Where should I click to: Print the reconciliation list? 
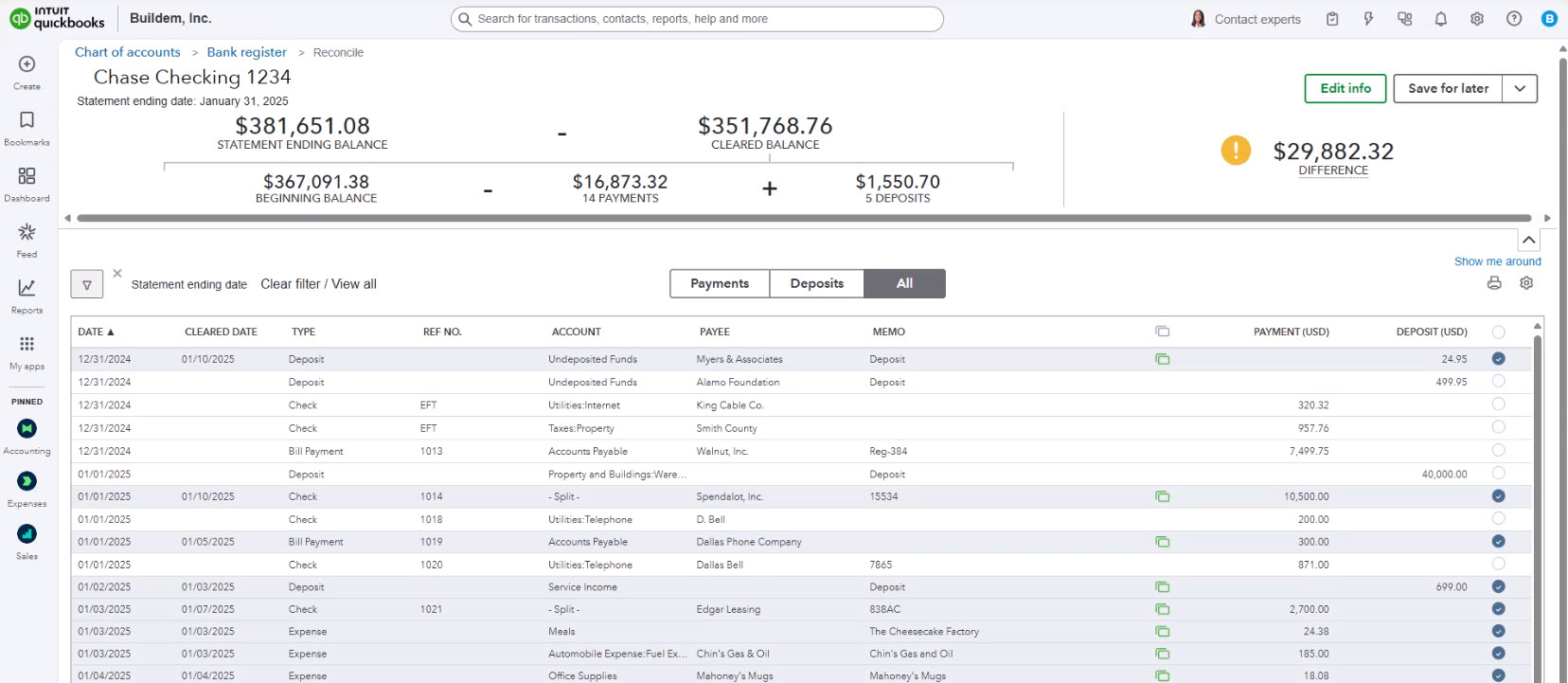pyautogui.click(x=1494, y=283)
